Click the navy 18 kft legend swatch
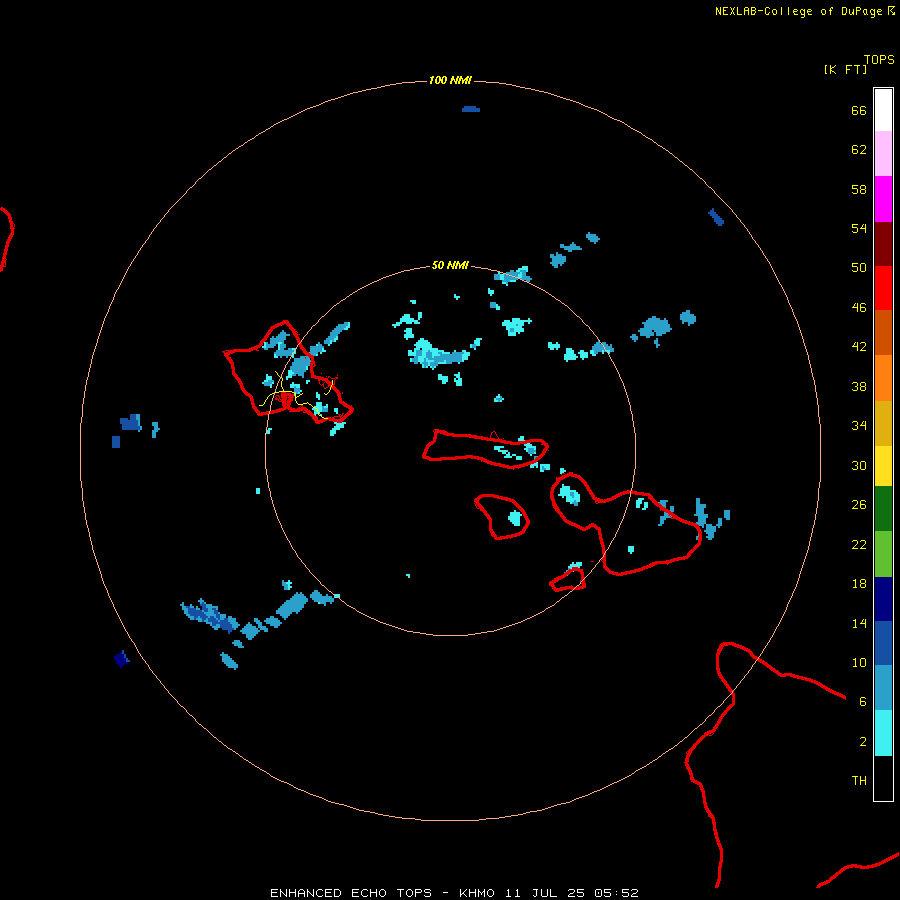The width and height of the screenshot is (900, 900). [x=883, y=599]
